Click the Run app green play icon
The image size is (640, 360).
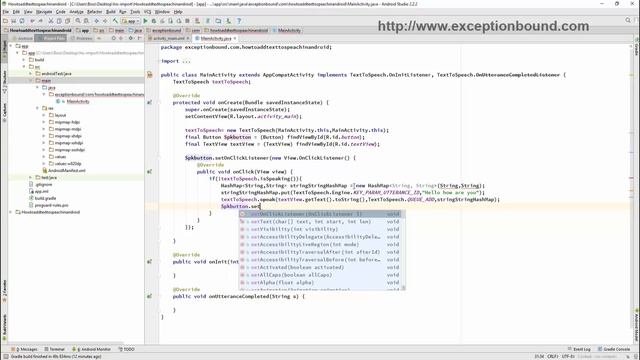tap(145, 21)
